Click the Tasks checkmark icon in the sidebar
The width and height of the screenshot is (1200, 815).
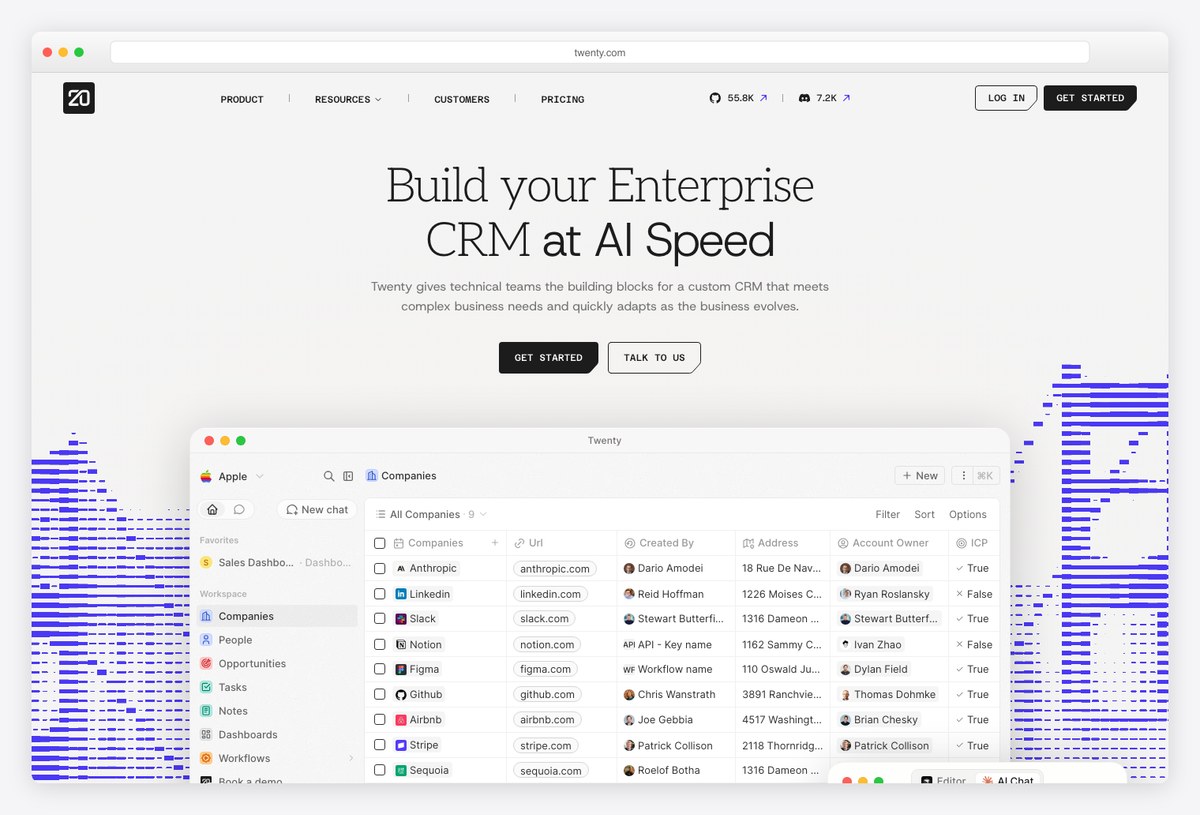pos(206,687)
